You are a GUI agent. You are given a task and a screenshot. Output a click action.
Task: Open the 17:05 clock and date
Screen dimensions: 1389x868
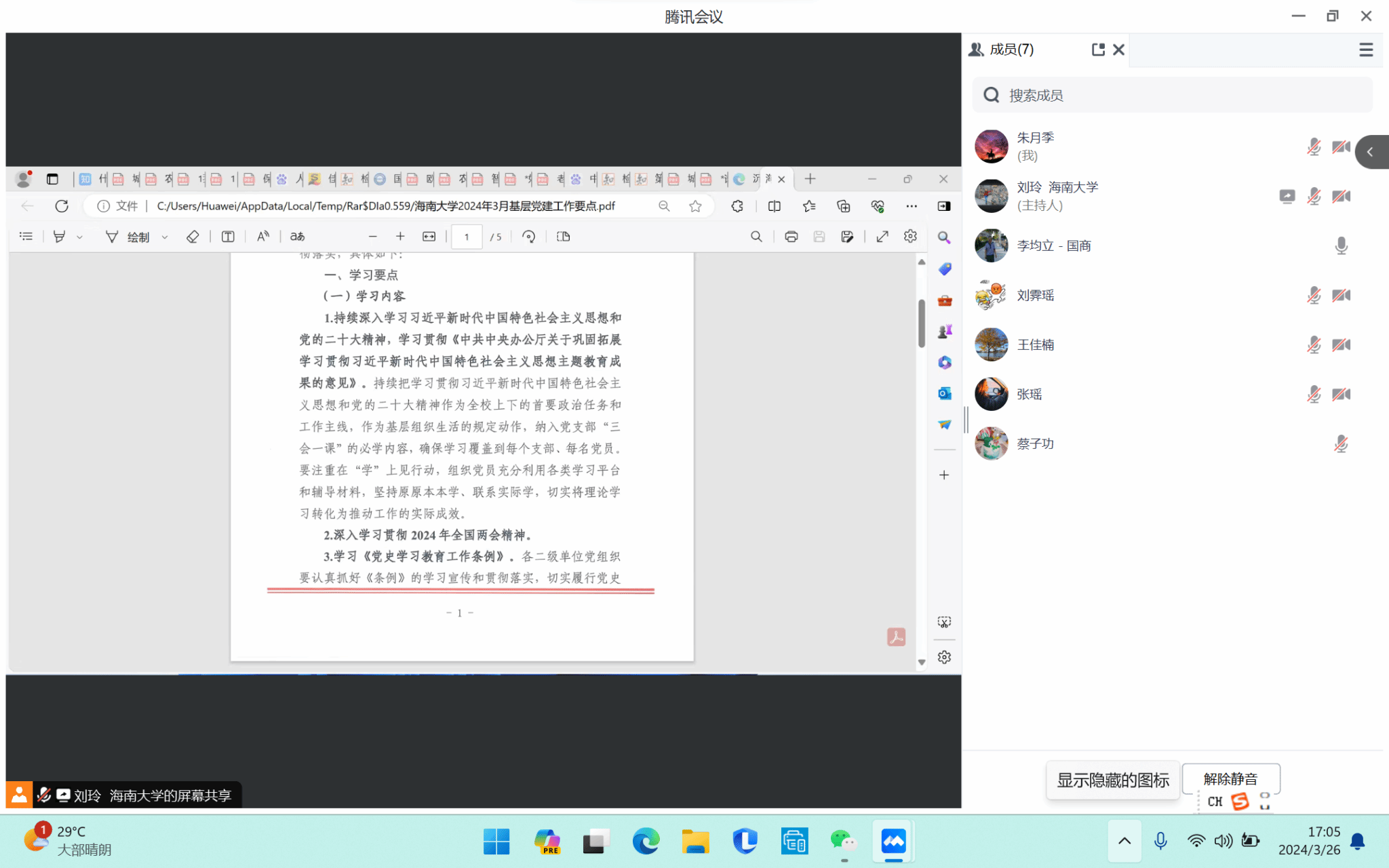click(x=1309, y=840)
